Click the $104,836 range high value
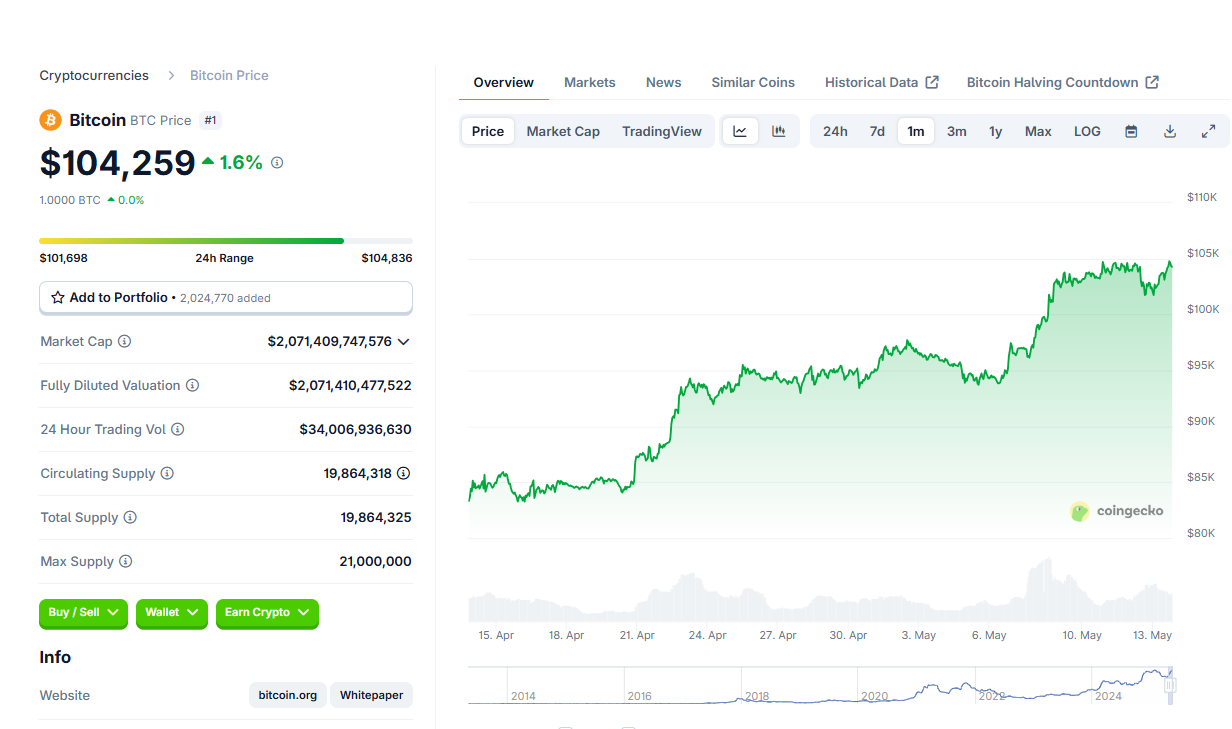This screenshot has height=729, width=1232. [x=387, y=258]
